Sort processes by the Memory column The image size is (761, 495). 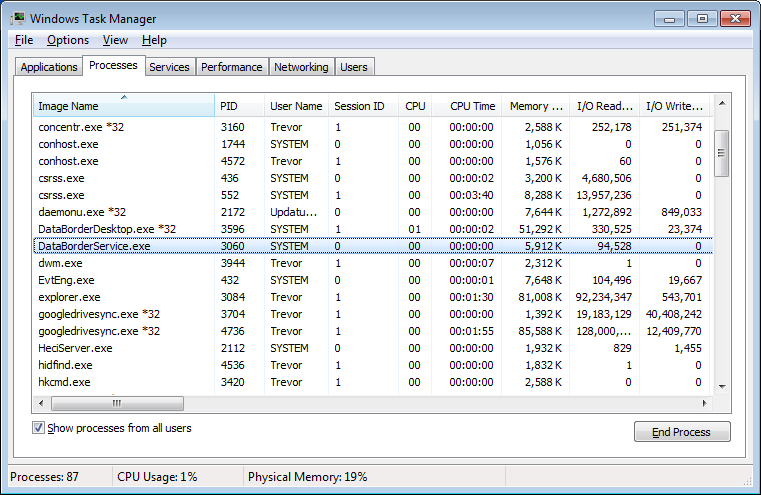(x=535, y=106)
